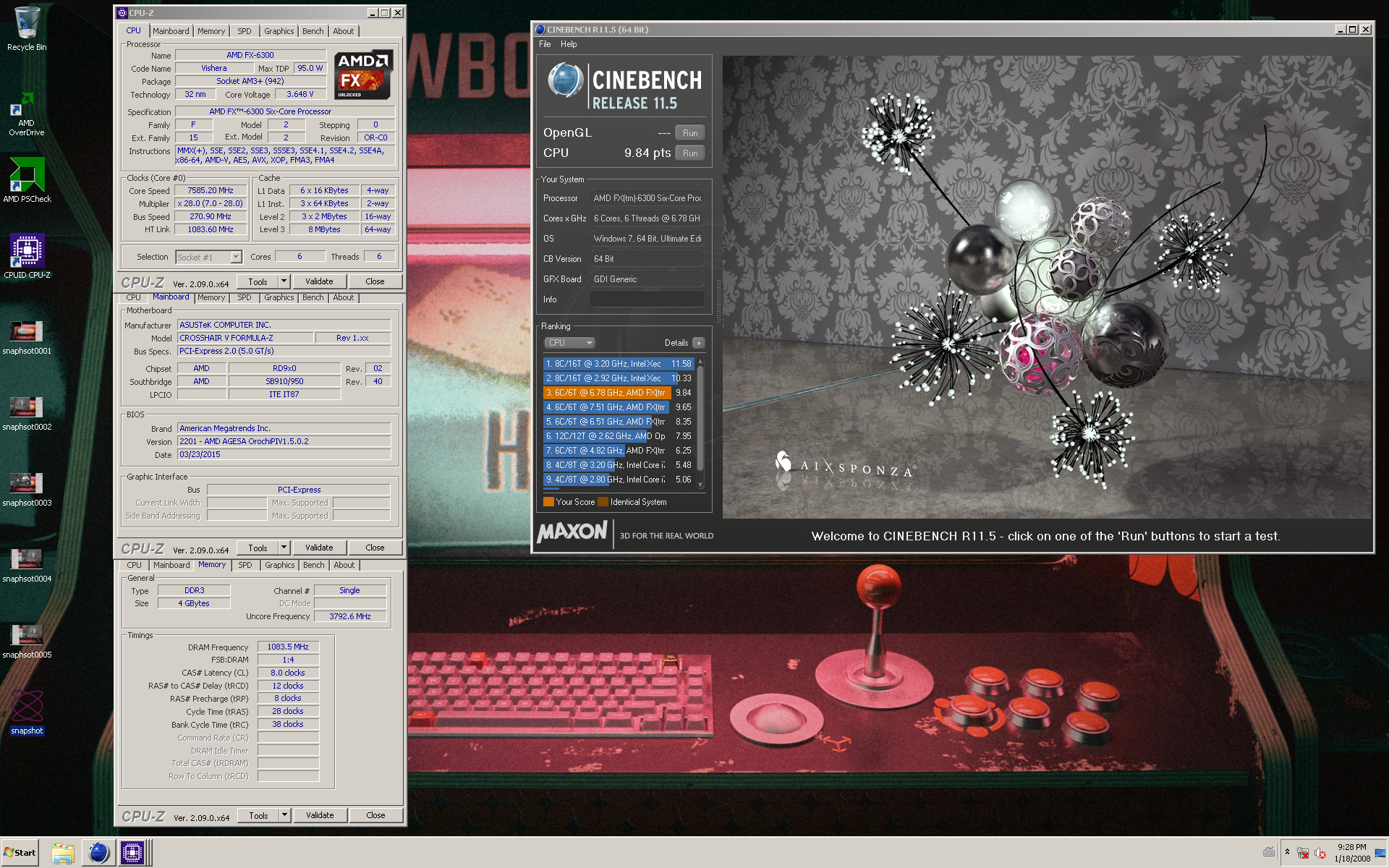The width and height of the screenshot is (1389, 868).
Task: Switch to Cinebench via taskbar icon
Action: coord(98,854)
